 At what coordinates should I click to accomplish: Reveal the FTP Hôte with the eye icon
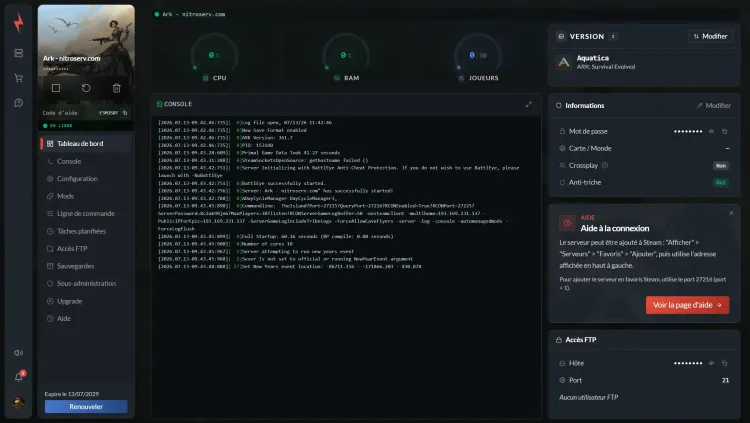[711, 363]
